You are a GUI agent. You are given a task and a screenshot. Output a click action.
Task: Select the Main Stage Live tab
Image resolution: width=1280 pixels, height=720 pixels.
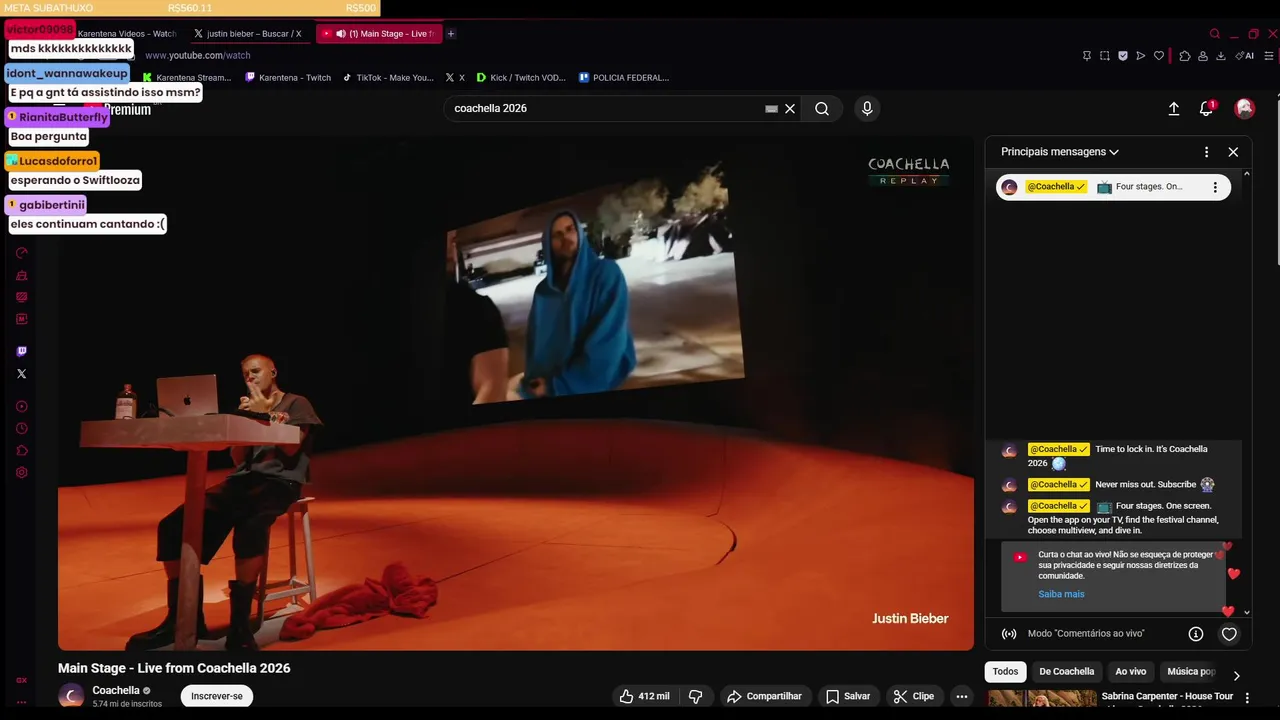point(379,34)
